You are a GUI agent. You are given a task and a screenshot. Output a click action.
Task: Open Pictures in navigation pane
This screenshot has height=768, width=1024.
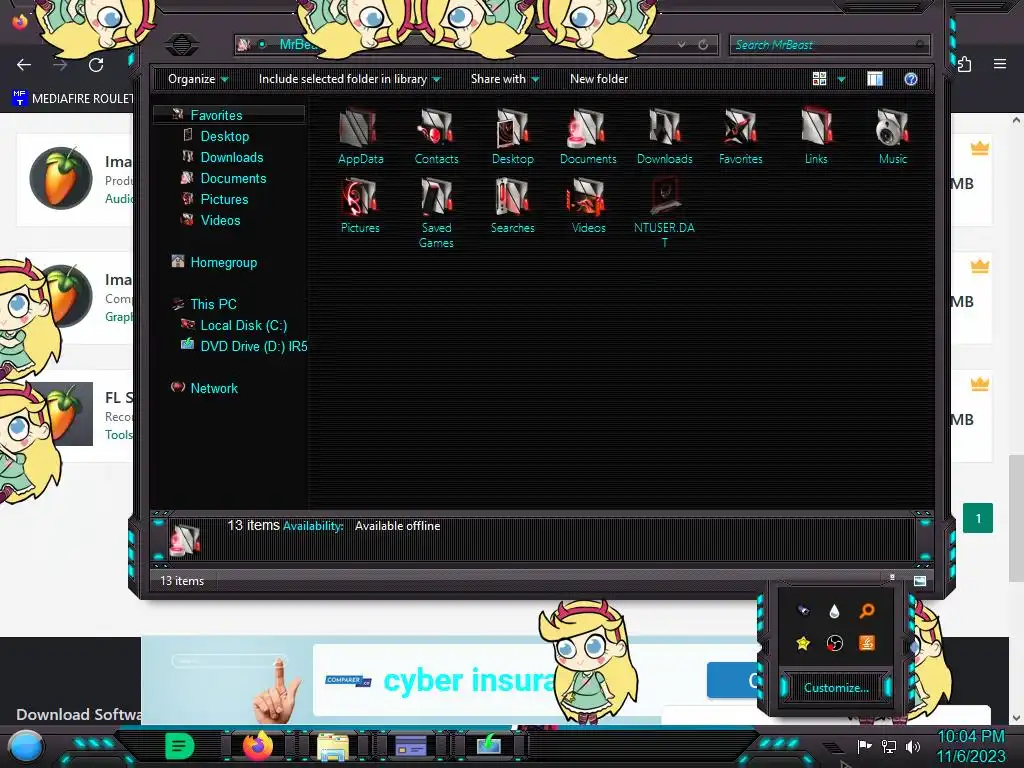[x=224, y=199]
